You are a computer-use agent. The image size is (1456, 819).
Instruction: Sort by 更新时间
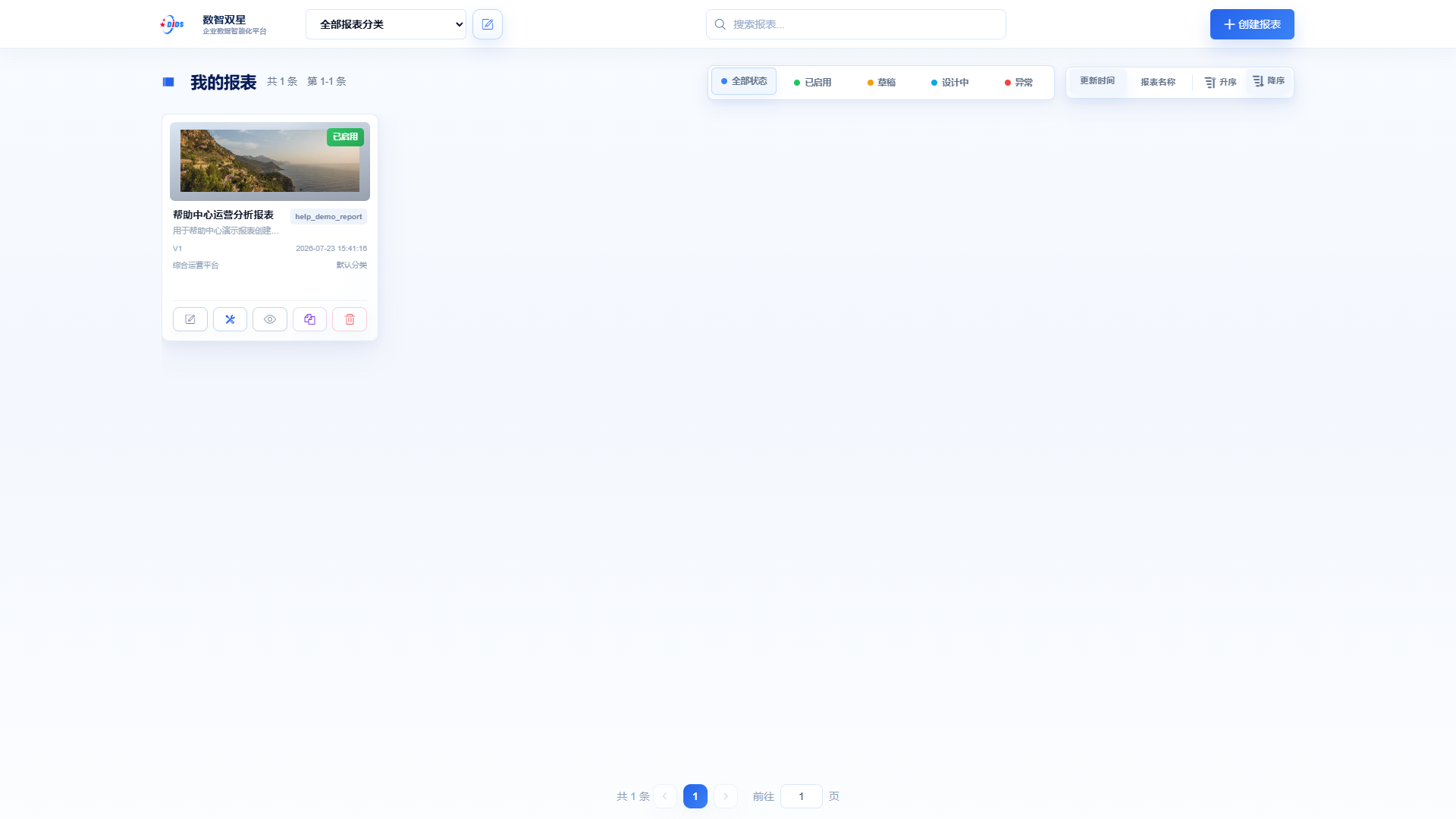pyautogui.click(x=1097, y=81)
